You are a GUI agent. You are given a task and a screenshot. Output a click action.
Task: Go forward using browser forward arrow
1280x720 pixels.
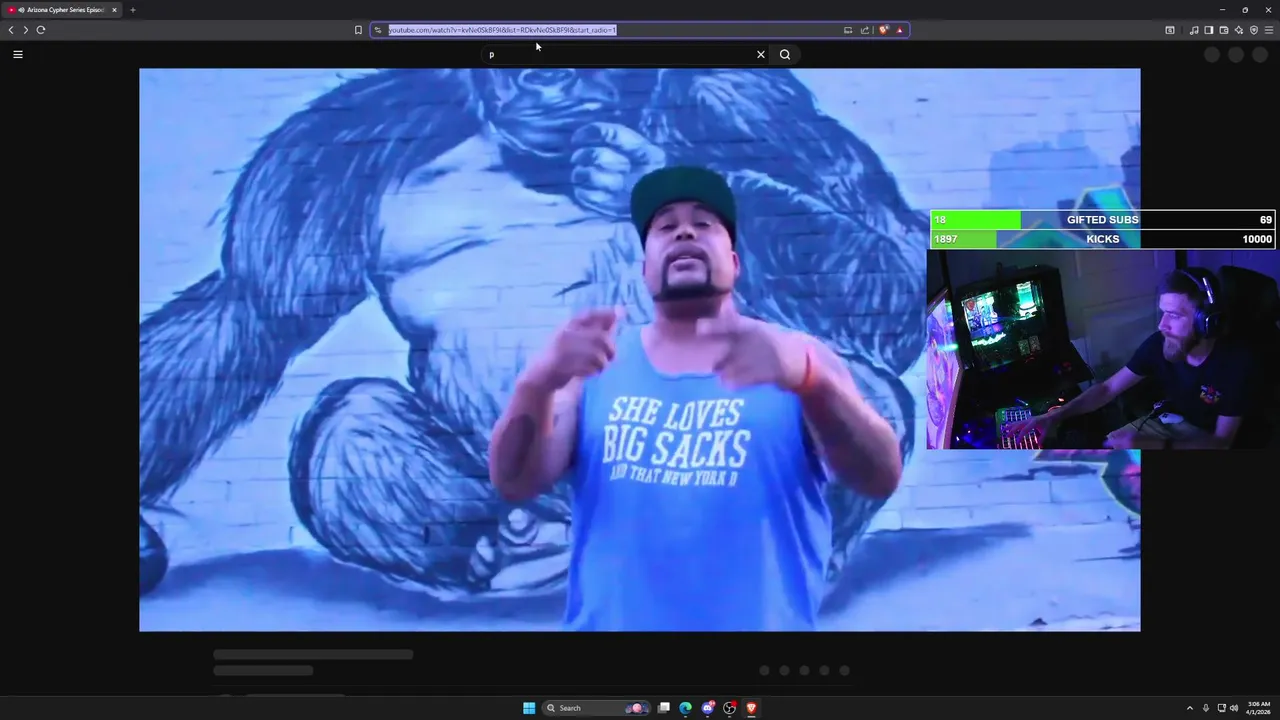[x=26, y=30]
